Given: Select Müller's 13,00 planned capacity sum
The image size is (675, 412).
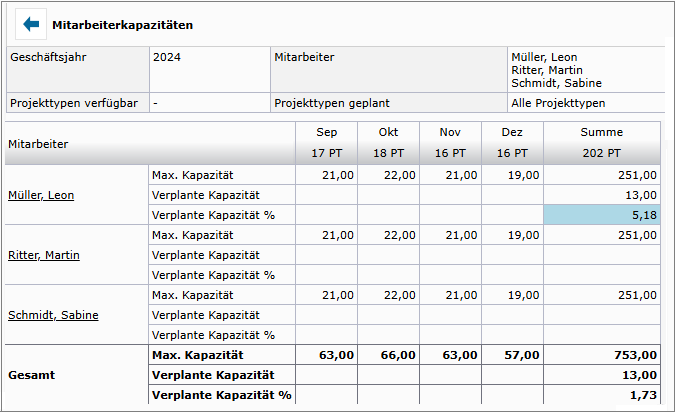Looking at the screenshot, I should click(x=602, y=195).
